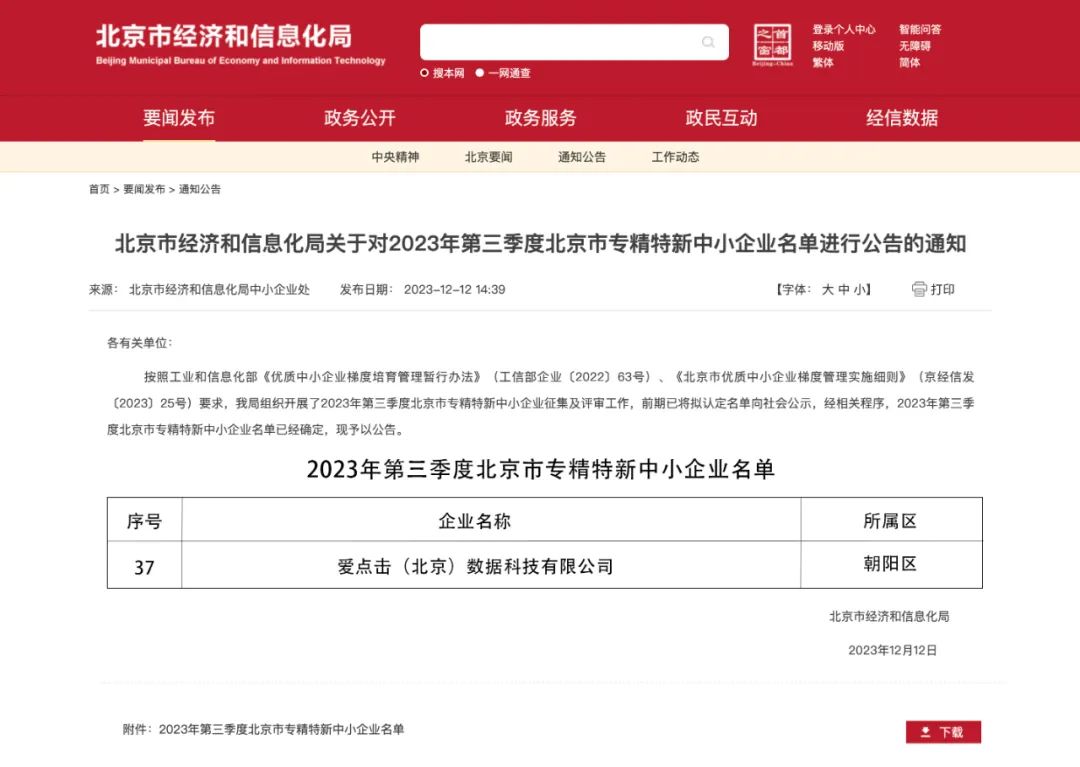
Task: Switch to the 通知公告 sub-tab
Action: point(582,157)
